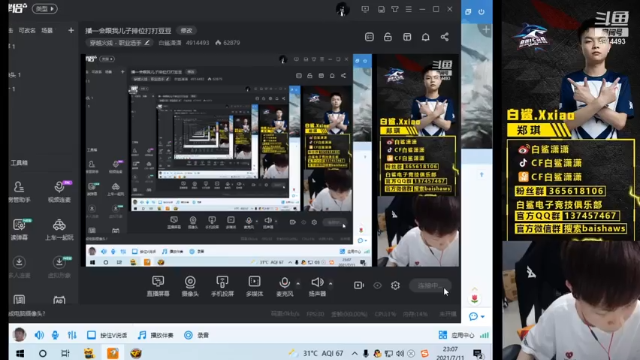Image resolution: width=640 pixels, height=360 pixels.
Task: Open stream settings gear
Action: pyautogui.click(x=395, y=285)
